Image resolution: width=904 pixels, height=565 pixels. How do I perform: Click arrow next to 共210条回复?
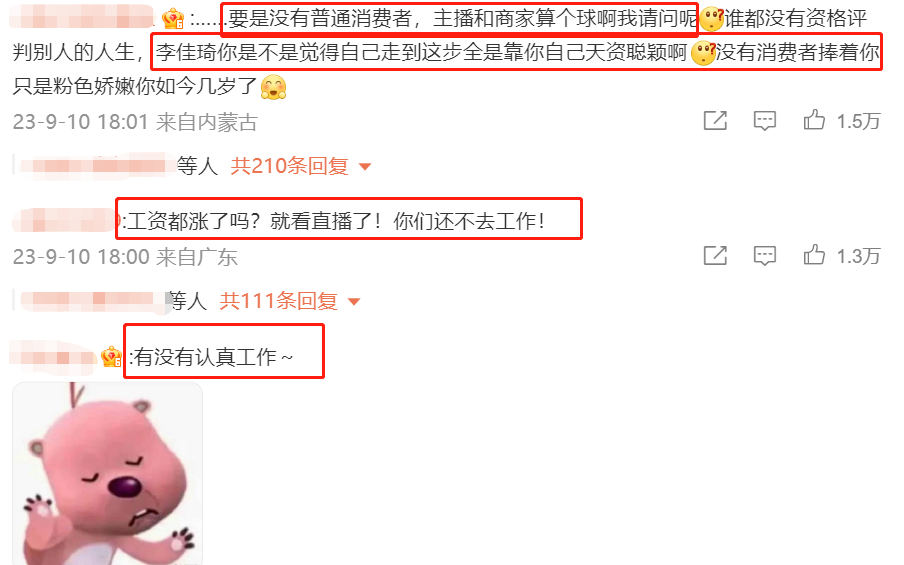(x=364, y=167)
